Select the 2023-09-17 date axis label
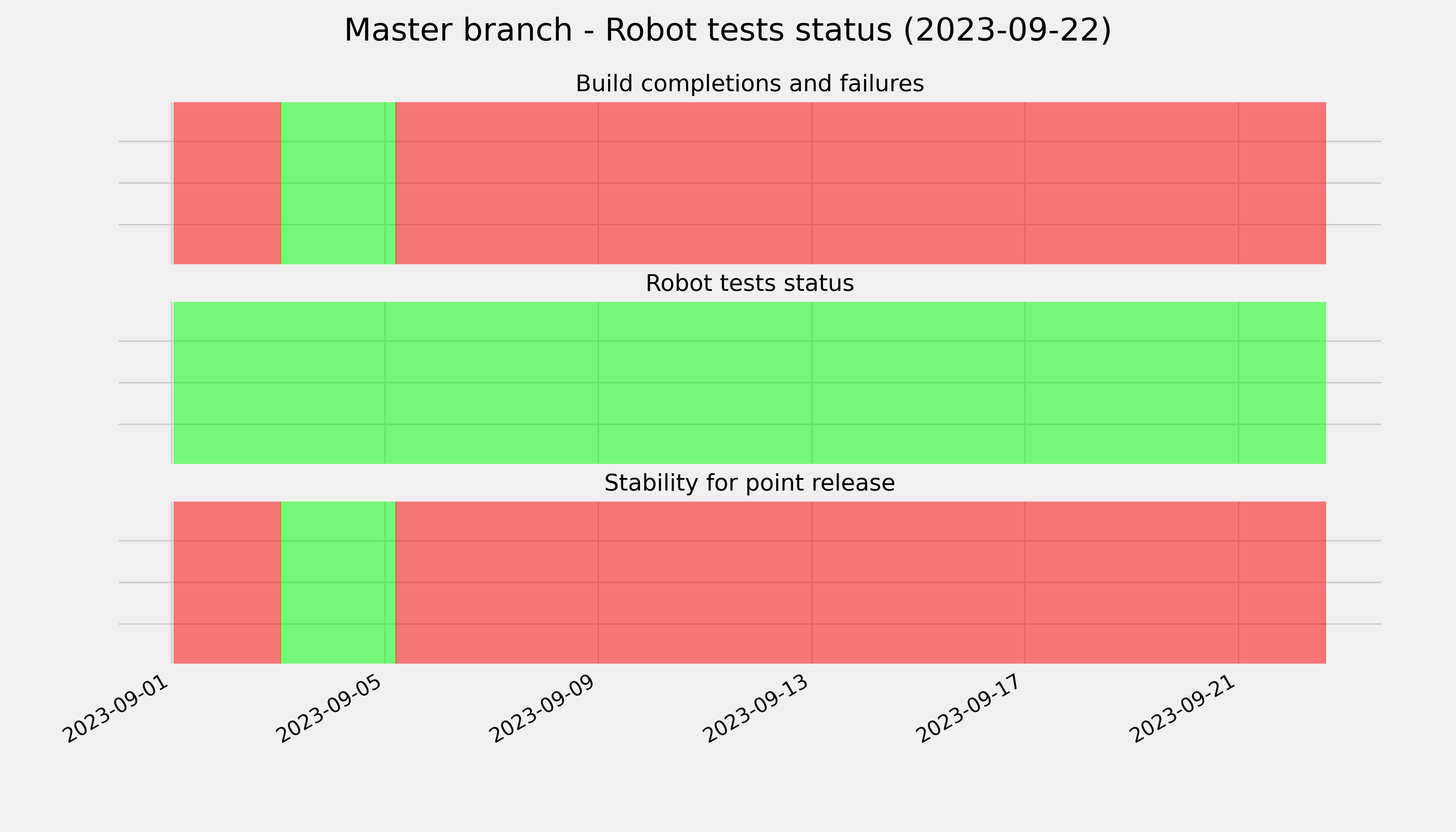Image resolution: width=1456 pixels, height=832 pixels. [x=970, y=708]
